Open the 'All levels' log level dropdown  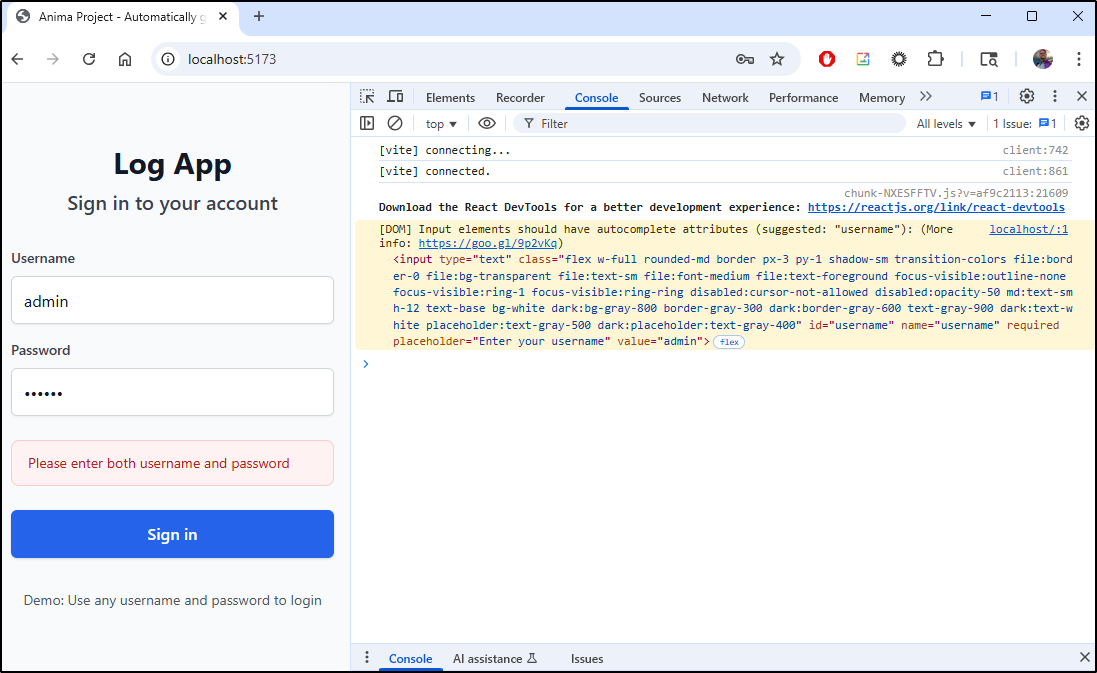(x=946, y=124)
